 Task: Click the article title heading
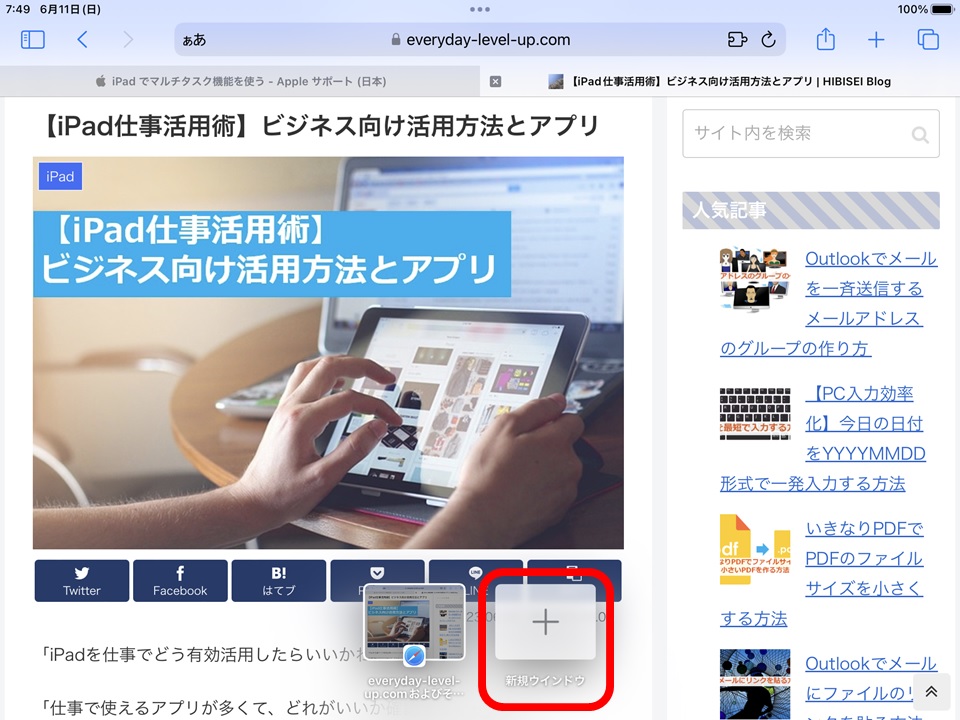[x=320, y=126]
